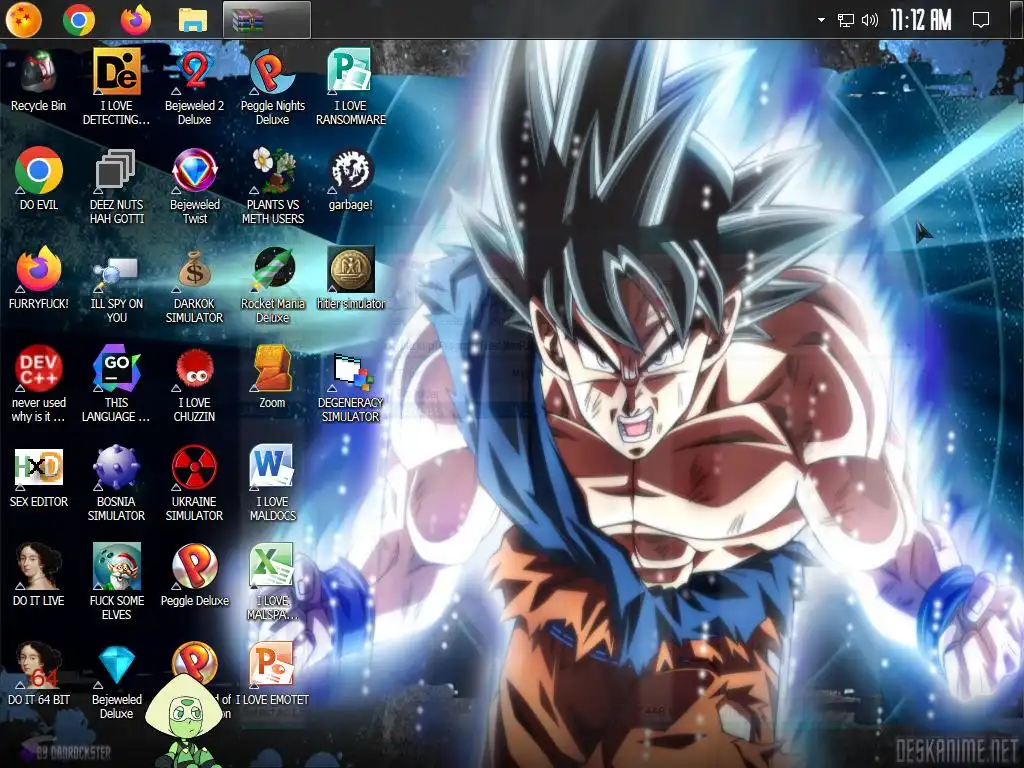Screen dimensions: 1024x768
Task: Launch Bejeweled 2 Deluxe shortcut
Action: pos(195,88)
